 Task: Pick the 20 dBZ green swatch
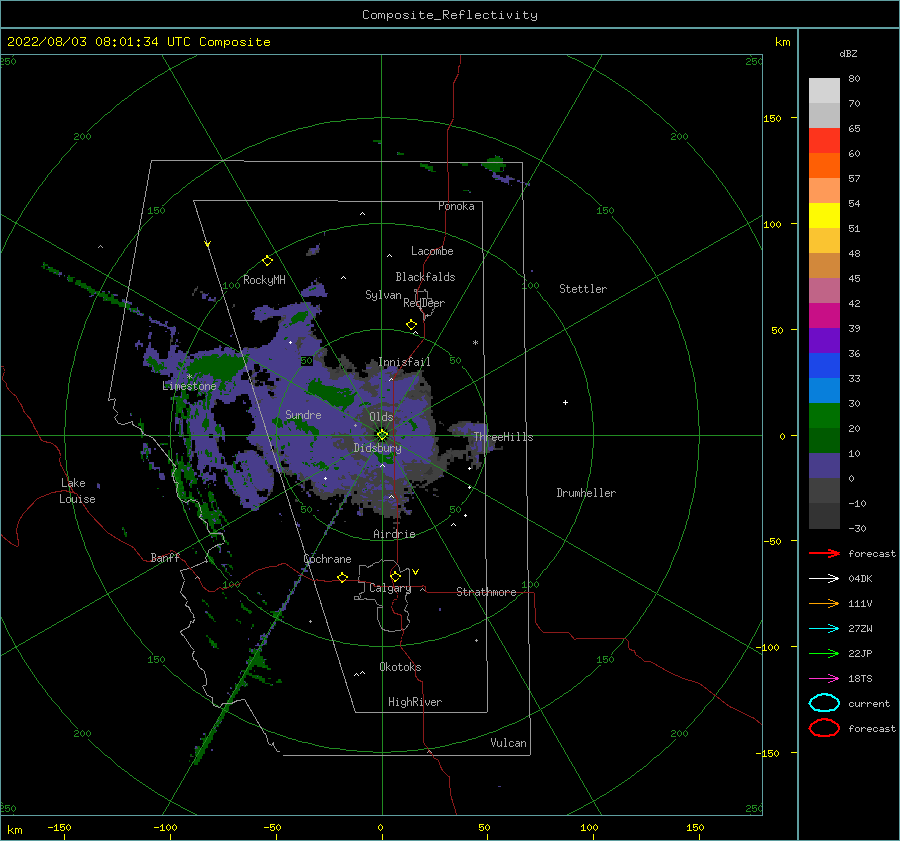(824, 415)
